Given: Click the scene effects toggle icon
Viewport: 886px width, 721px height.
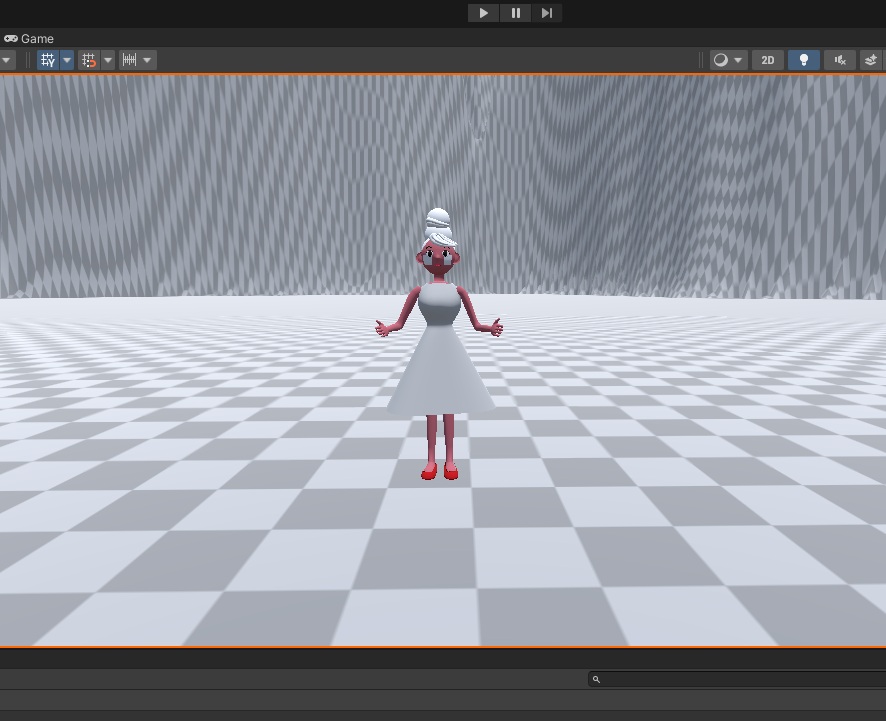Looking at the screenshot, I should [x=871, y=60].
